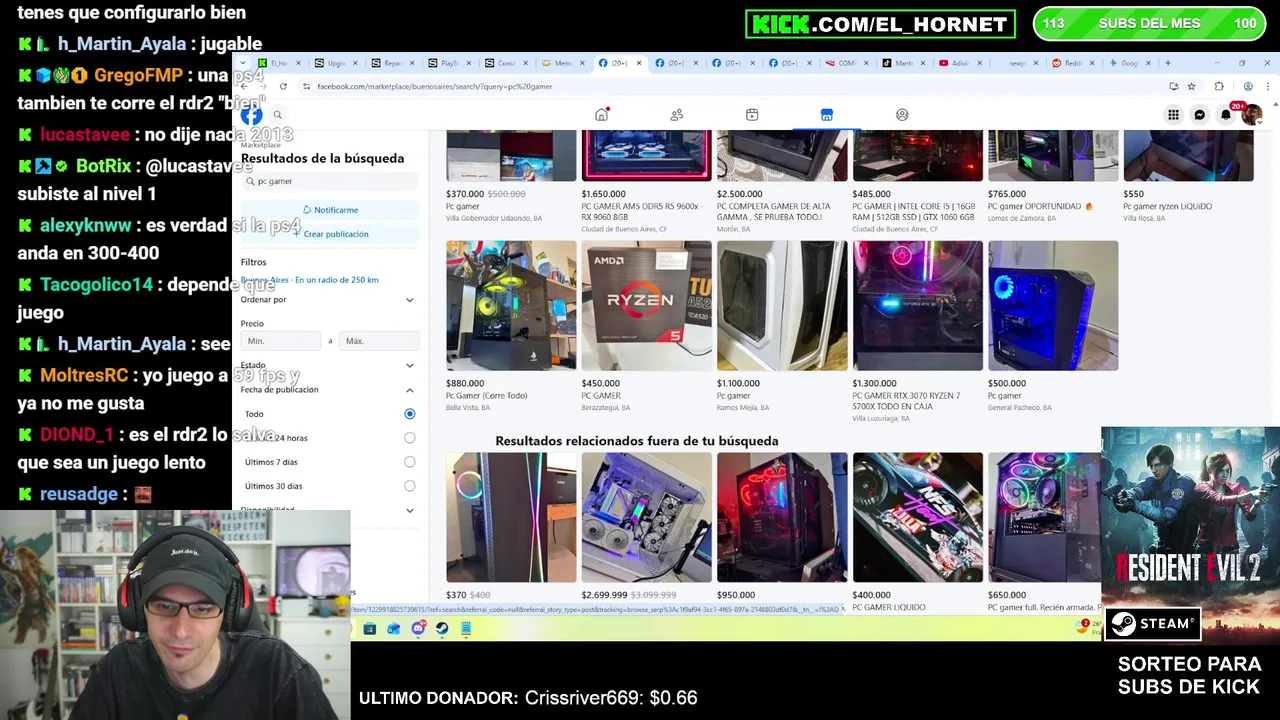Select the Marketplace storefront icon
This screenshot has width=1280, height=720.
827,115
